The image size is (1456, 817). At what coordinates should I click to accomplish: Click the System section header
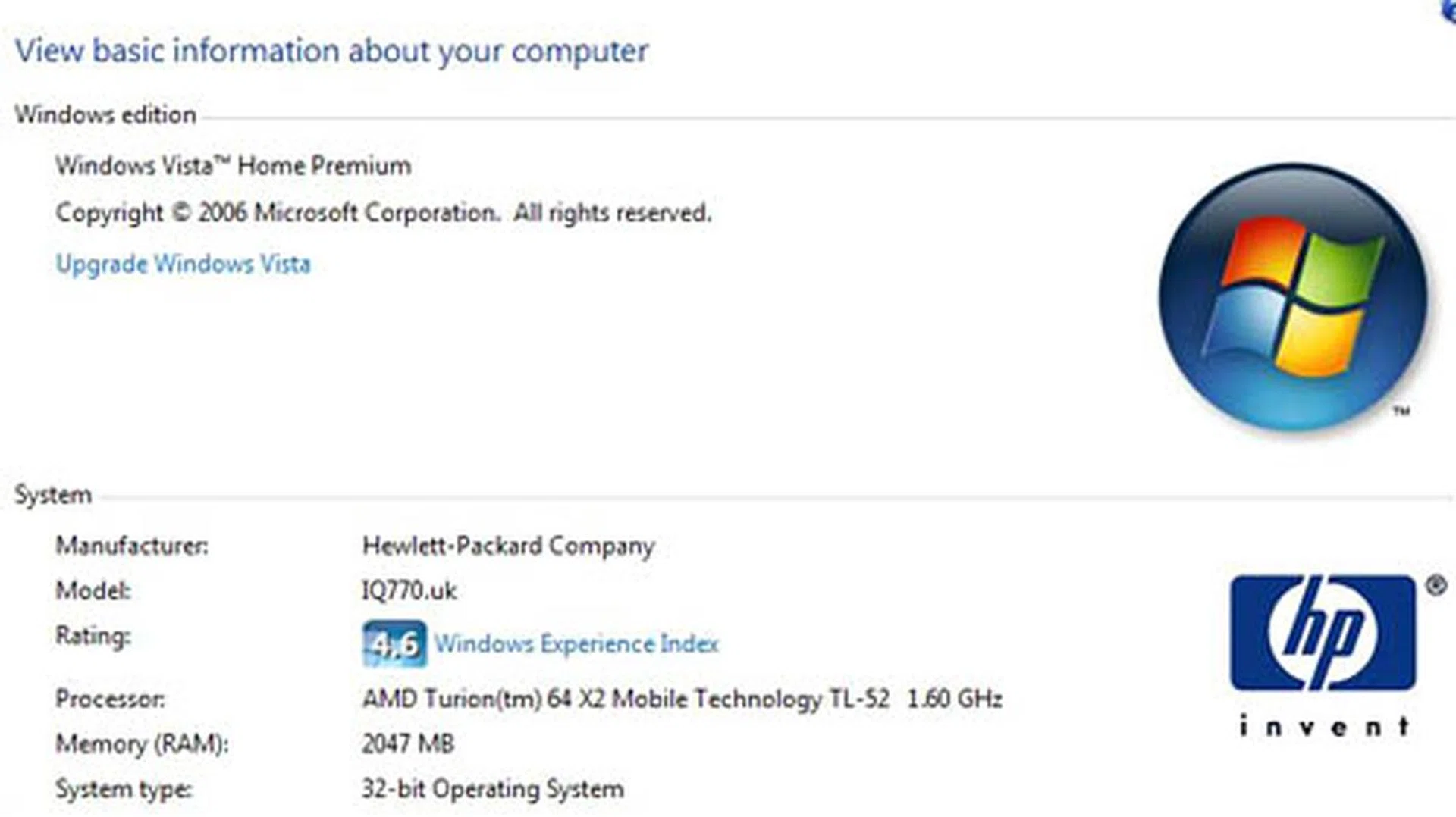[x=53, y=495]
